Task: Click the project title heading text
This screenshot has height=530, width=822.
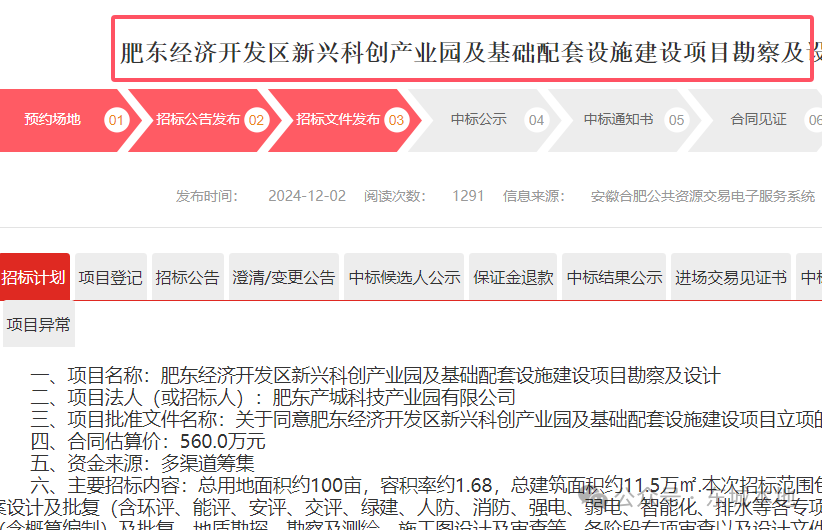Action: tap(471, 52)
